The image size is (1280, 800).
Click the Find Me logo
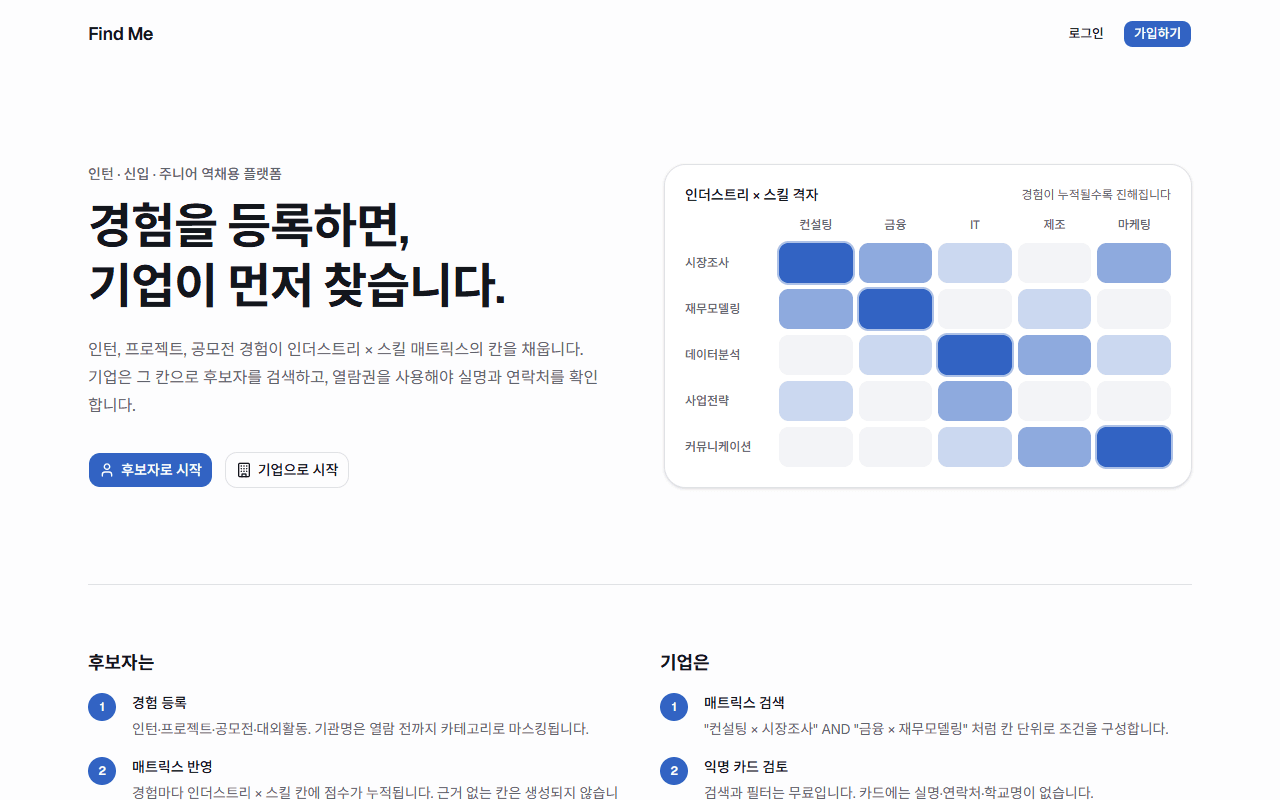coord(121,34)
